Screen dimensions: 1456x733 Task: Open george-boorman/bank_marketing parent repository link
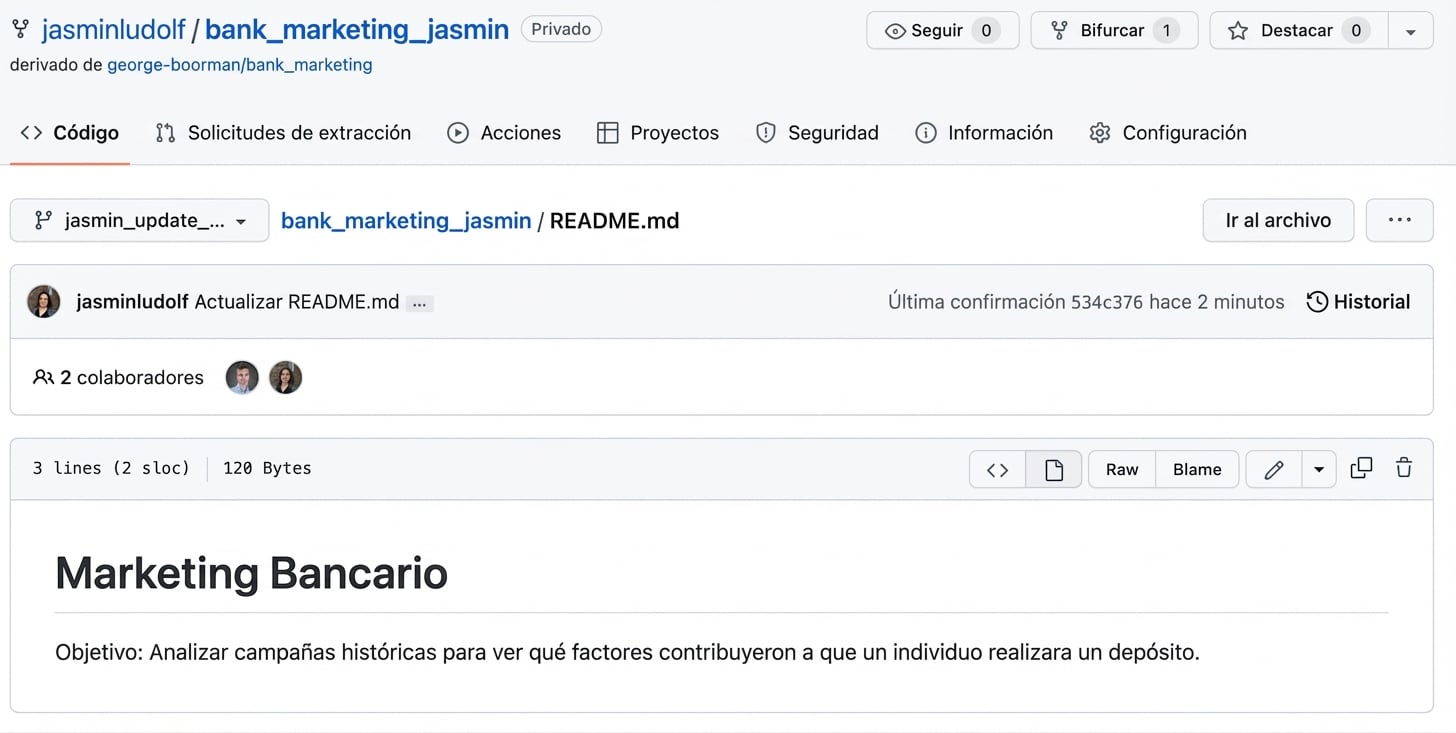pos(240,65)
